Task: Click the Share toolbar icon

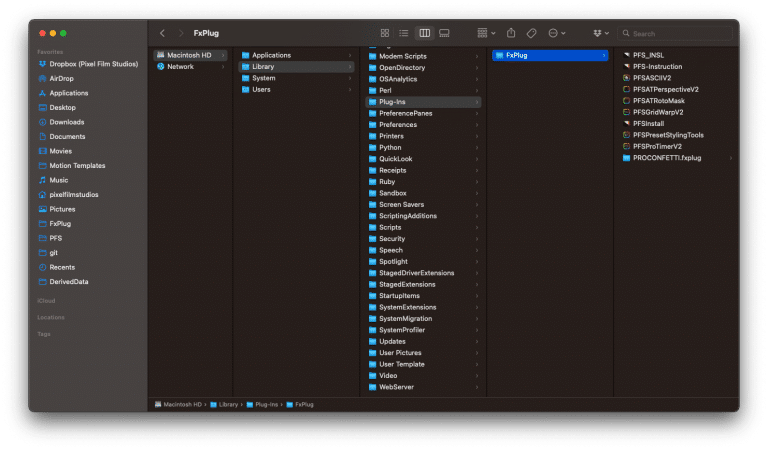Action: point(511,33)
